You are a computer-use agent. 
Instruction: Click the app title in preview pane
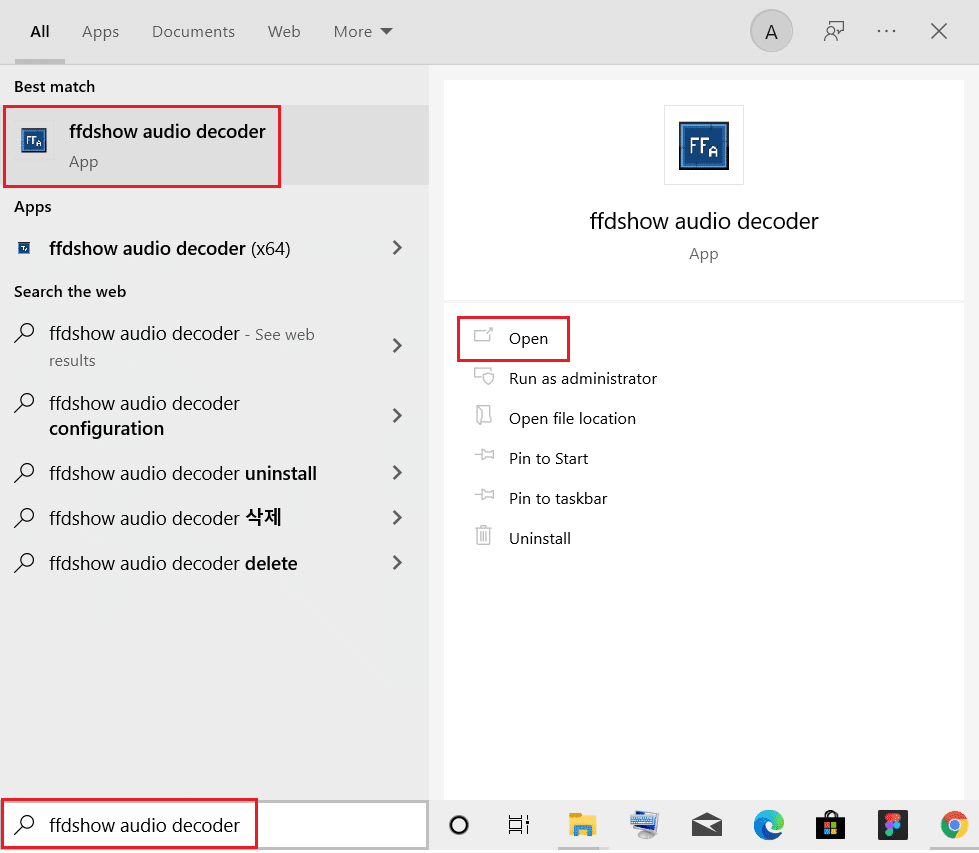(704, 221)
